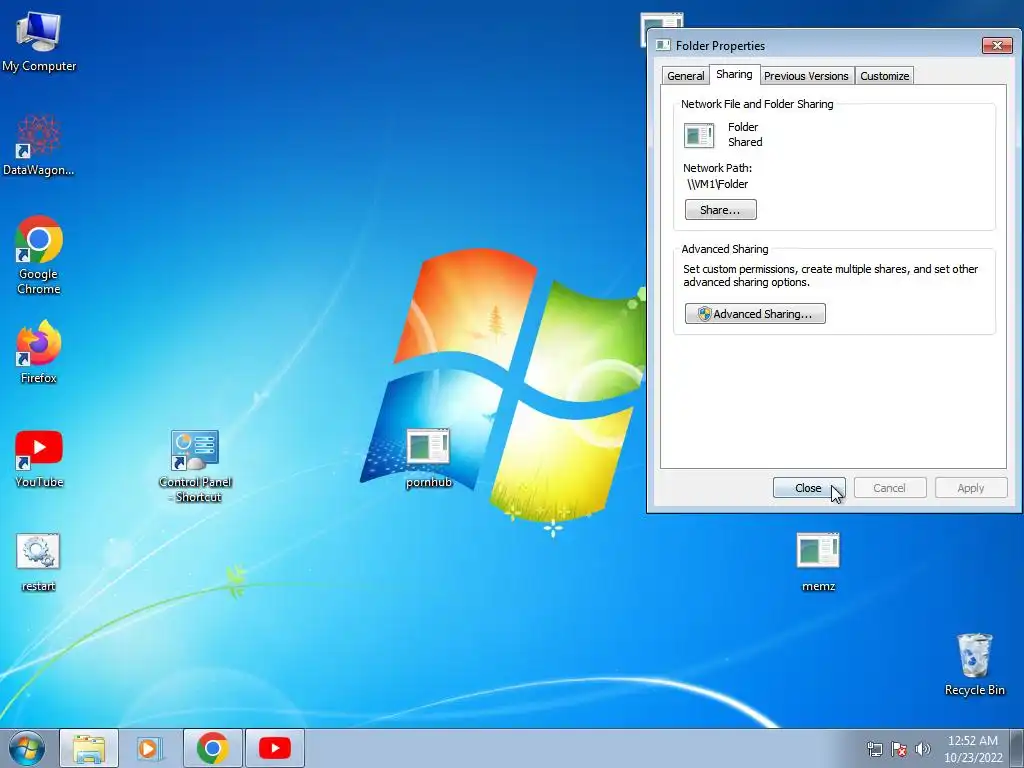Select the restart desktop icon
Screen dimensions: 1024x768
click(x=38, y=562)
